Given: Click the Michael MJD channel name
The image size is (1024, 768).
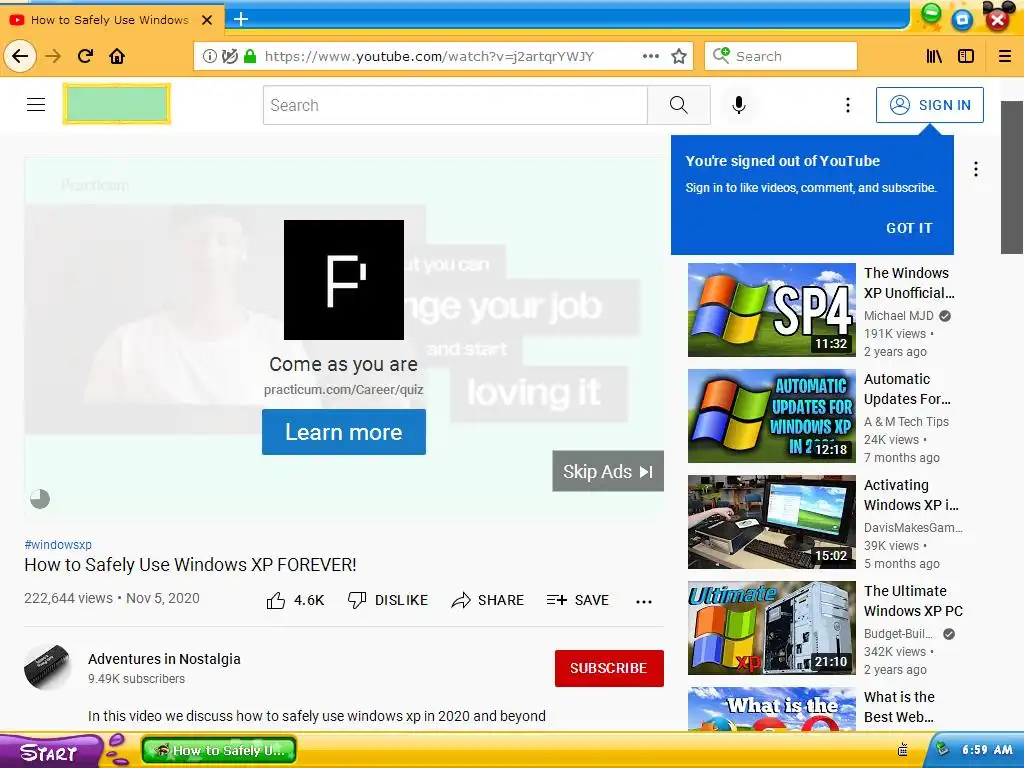Looking at the screenshot, I should (899, 315).
